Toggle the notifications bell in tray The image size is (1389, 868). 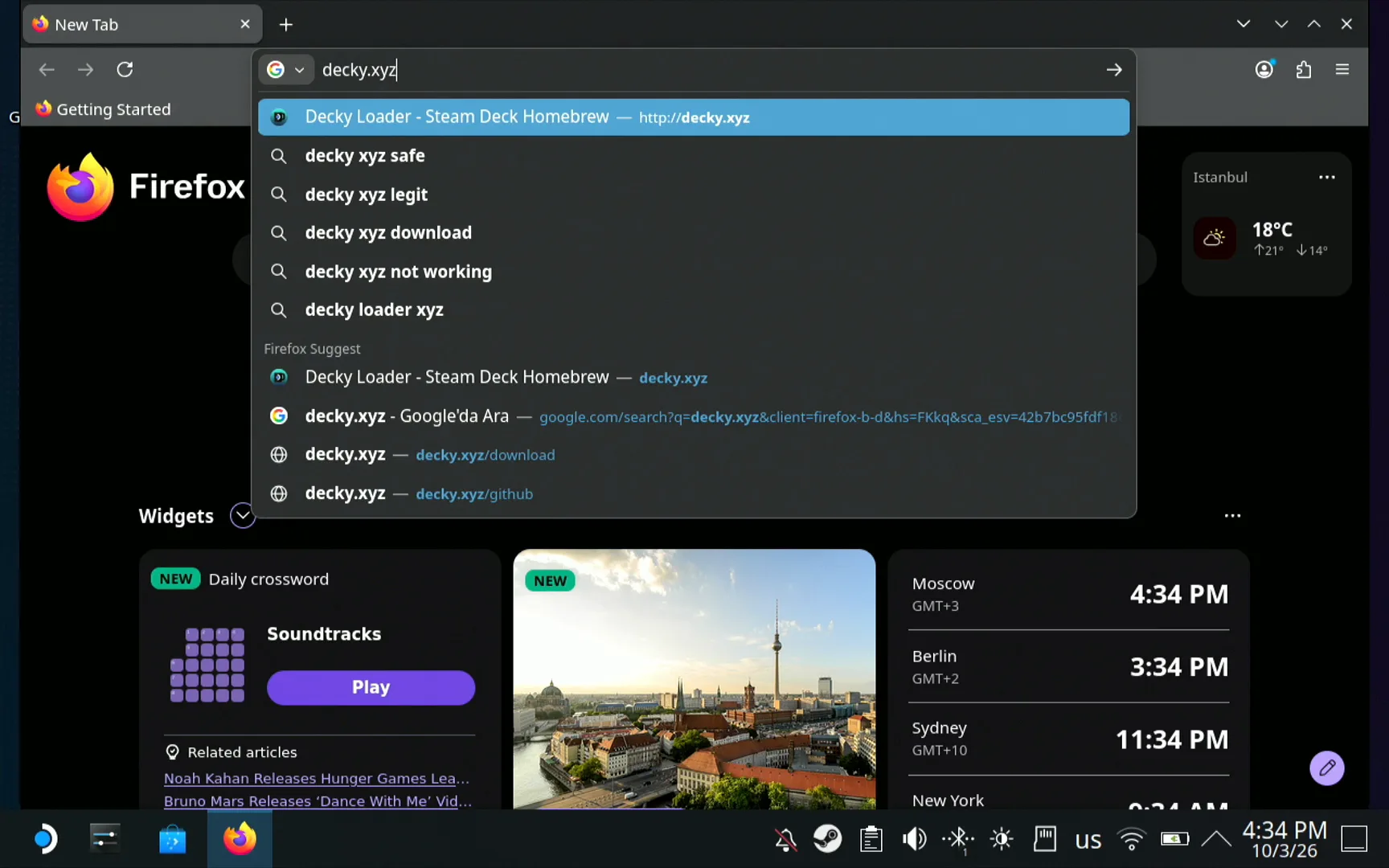[x=785, y=840]
